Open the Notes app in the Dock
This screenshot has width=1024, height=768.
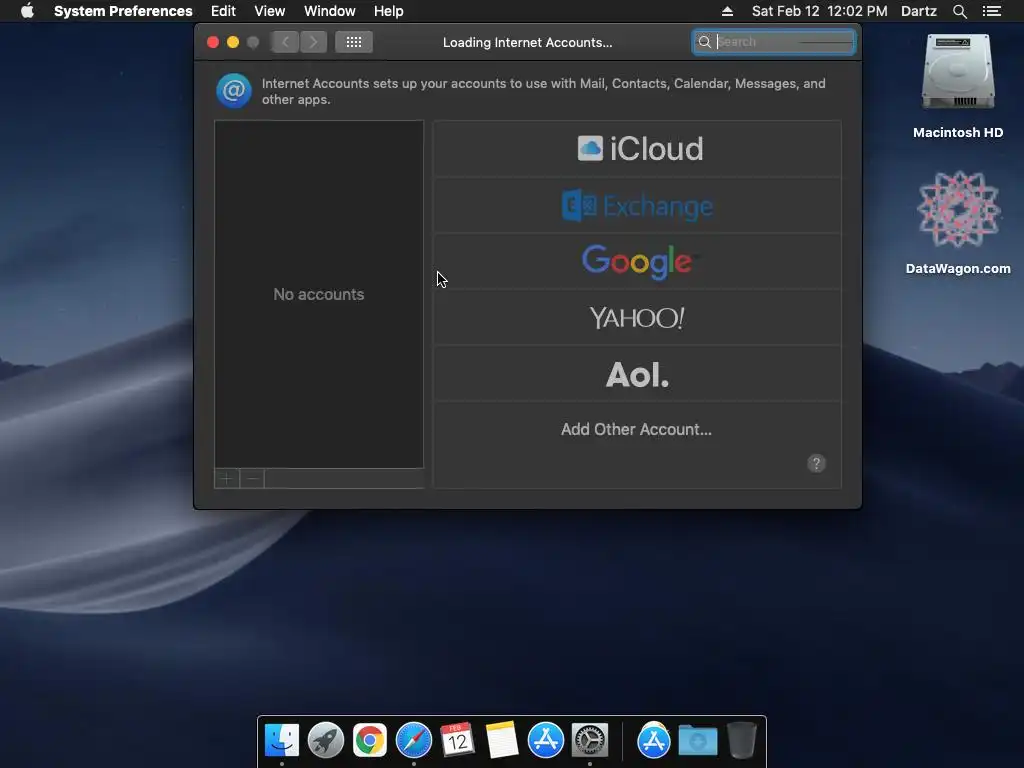point(502,740)
